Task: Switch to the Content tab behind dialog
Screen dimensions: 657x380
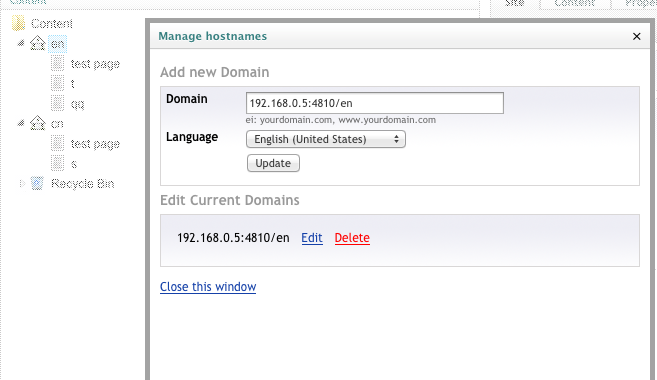Action: point(574,3)
